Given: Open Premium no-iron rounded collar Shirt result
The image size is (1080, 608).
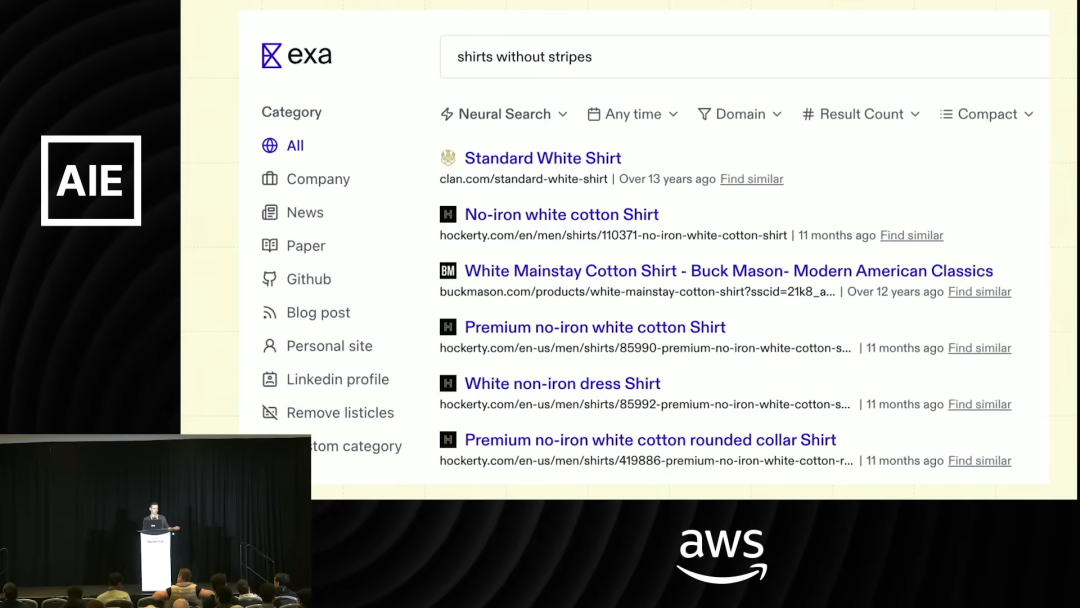Looking at the screenshot, I should [x=650, y=440].
